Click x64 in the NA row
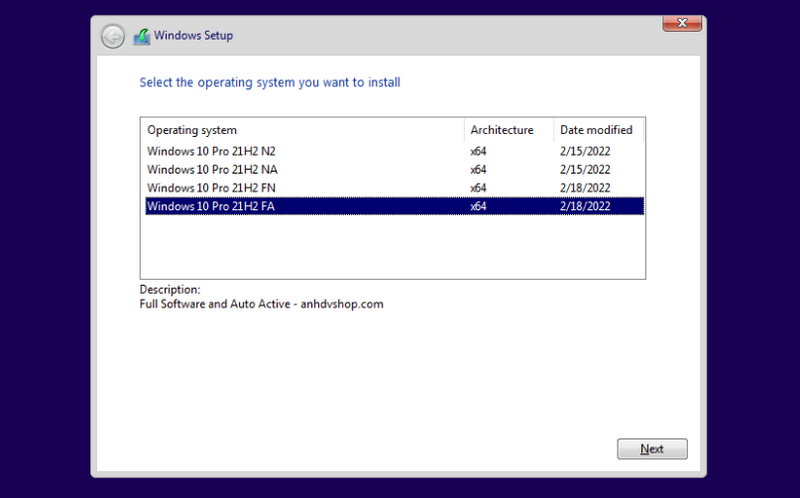 (478, 170)
